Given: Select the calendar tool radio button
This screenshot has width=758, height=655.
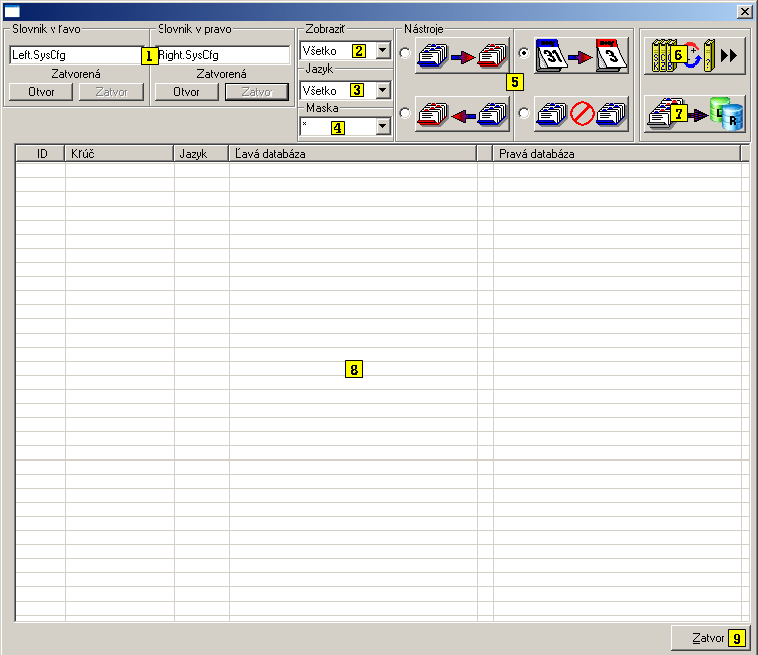Looking at the screenshot, I should tap(523, 53).
